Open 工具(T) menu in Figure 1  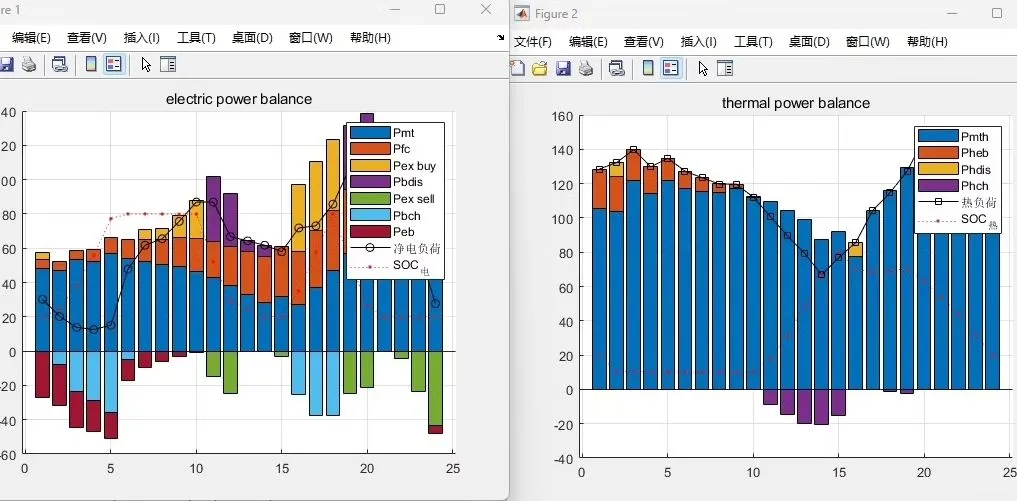point(196,38)
